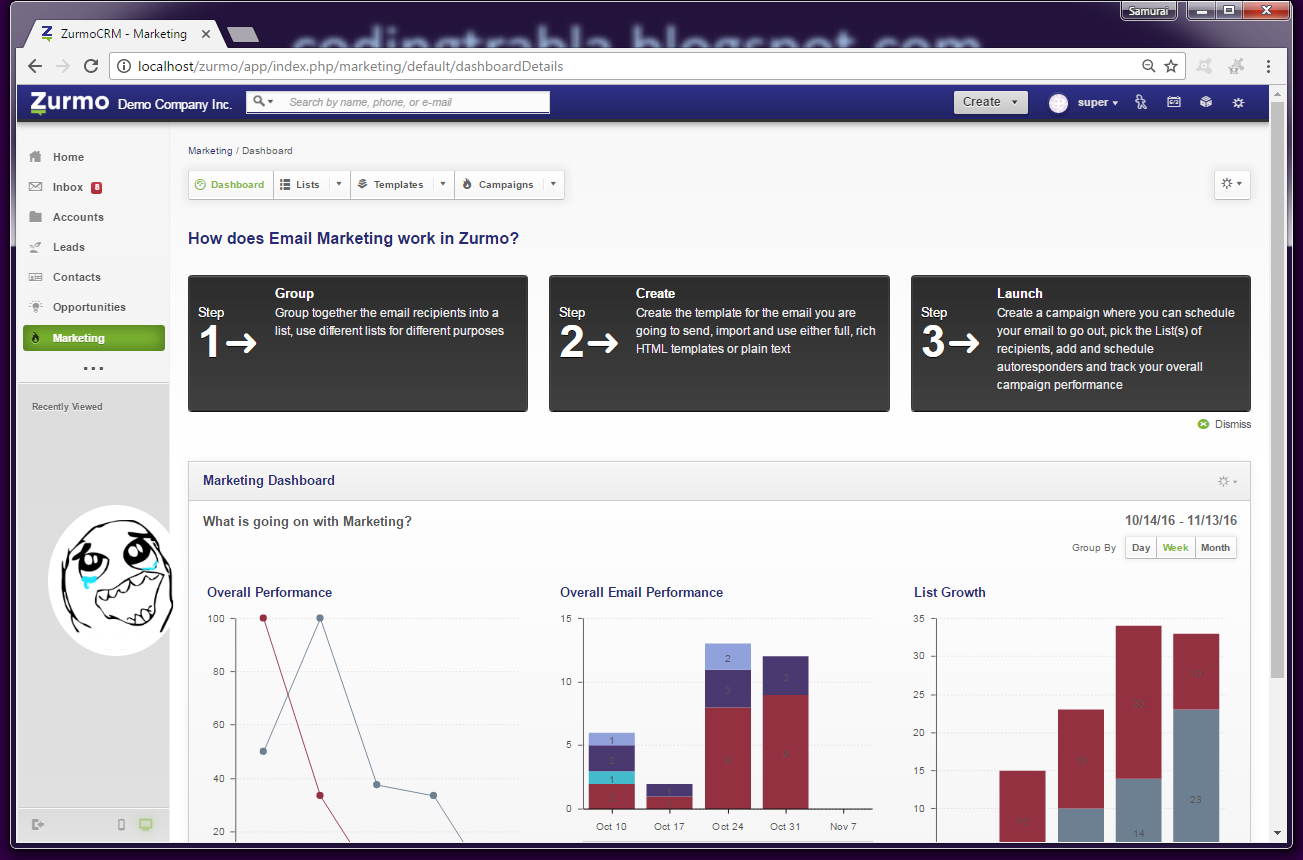Click the Opportunities lightbulb icon
1303x860 pixels.
pyautogui.click(x=36, y=307)
